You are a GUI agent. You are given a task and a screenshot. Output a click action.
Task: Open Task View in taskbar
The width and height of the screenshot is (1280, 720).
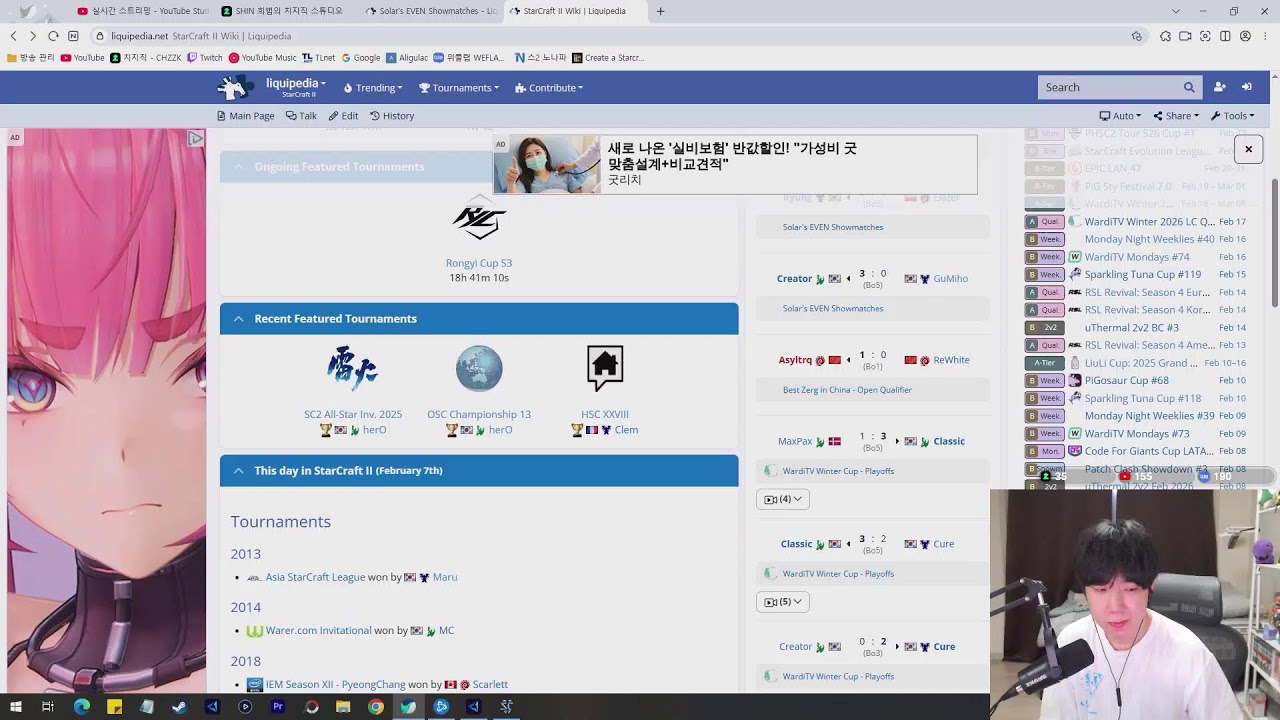(47, 707)
